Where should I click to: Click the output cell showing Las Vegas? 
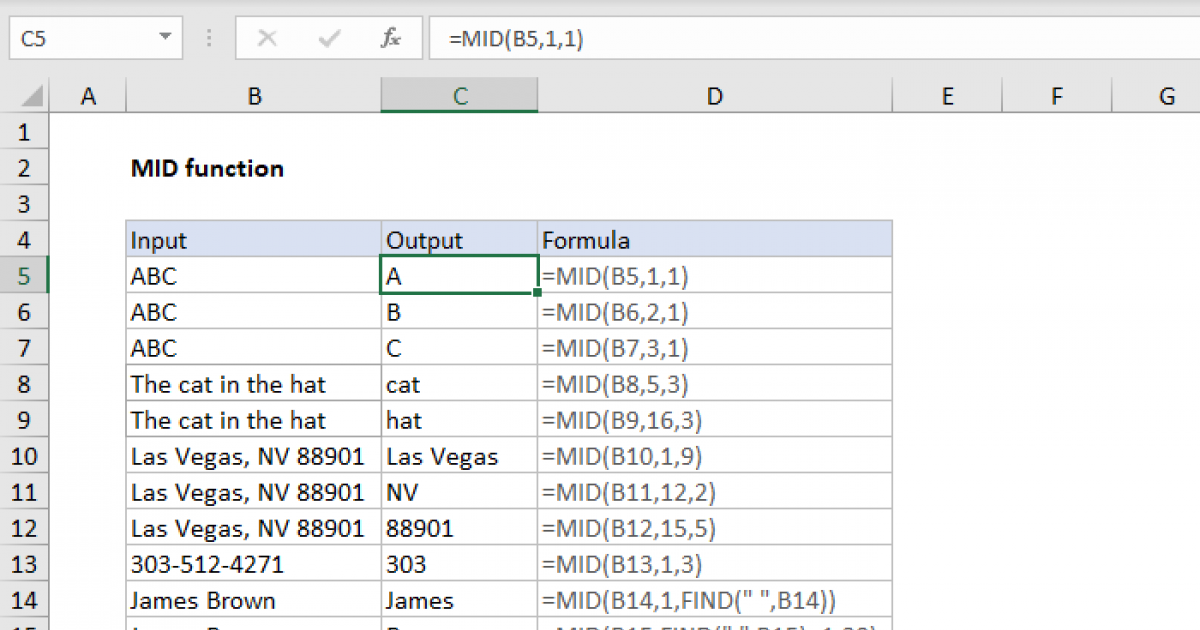tap(459, 456)
